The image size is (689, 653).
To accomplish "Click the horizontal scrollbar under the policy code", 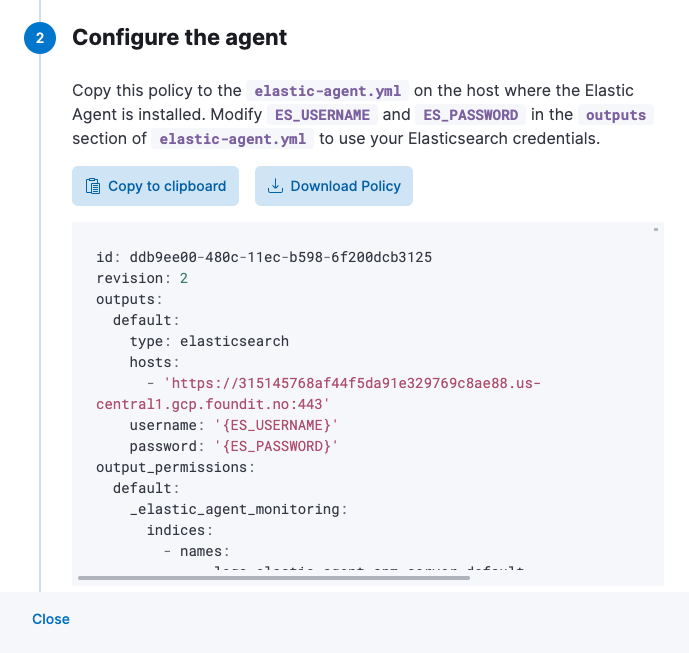I will pyautogui.click(x=273, y=577).
